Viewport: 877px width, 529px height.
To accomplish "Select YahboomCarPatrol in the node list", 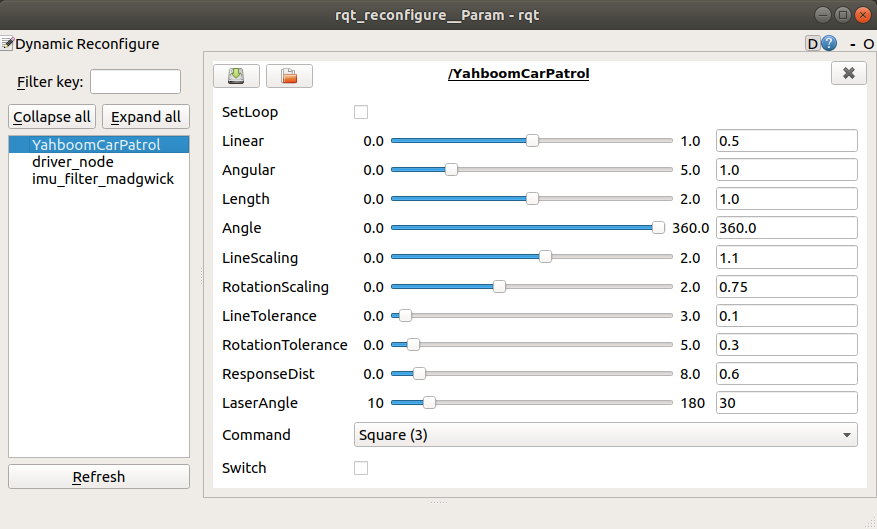I will (99, 144).
